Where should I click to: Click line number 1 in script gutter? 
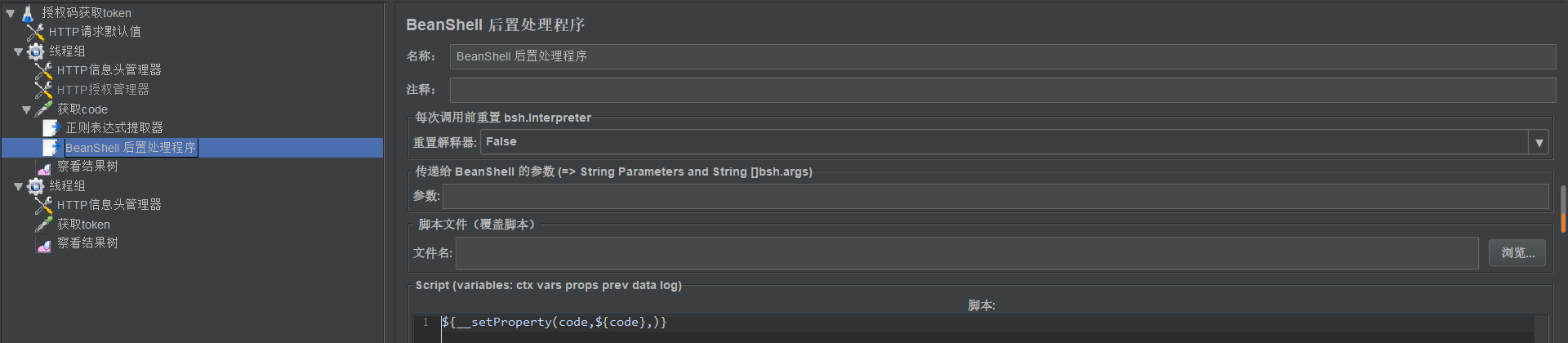pyautogui.click(x=425, y=323)
